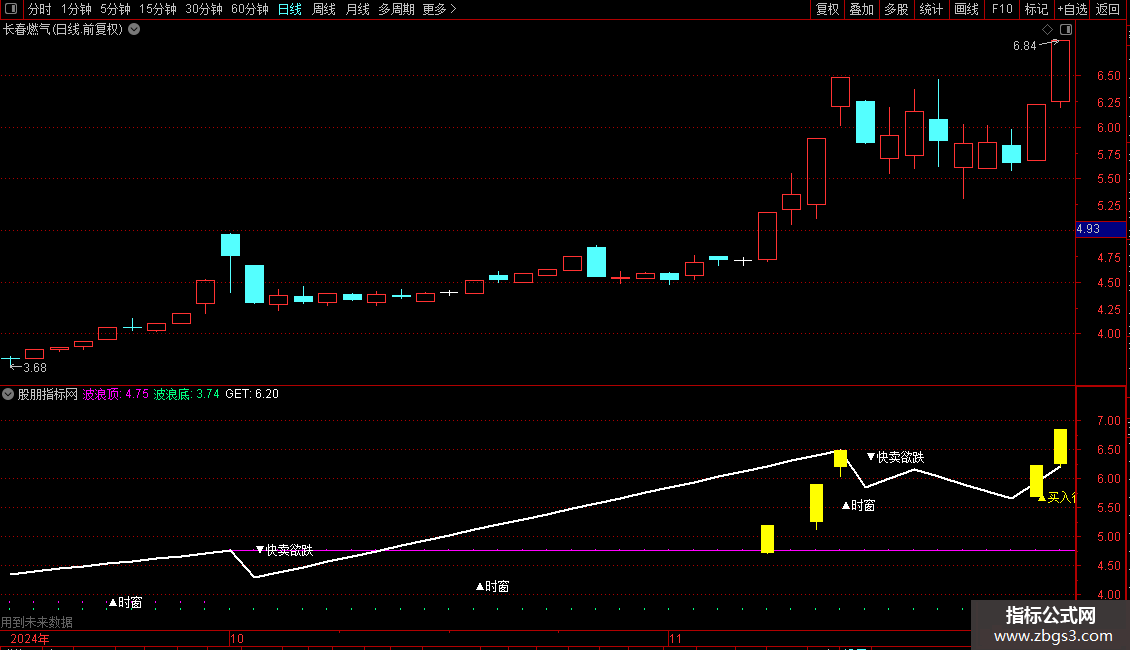Click the 快卖欲跌 marker near 6.50 level
1130x650 pixels.
coord(895,457)
